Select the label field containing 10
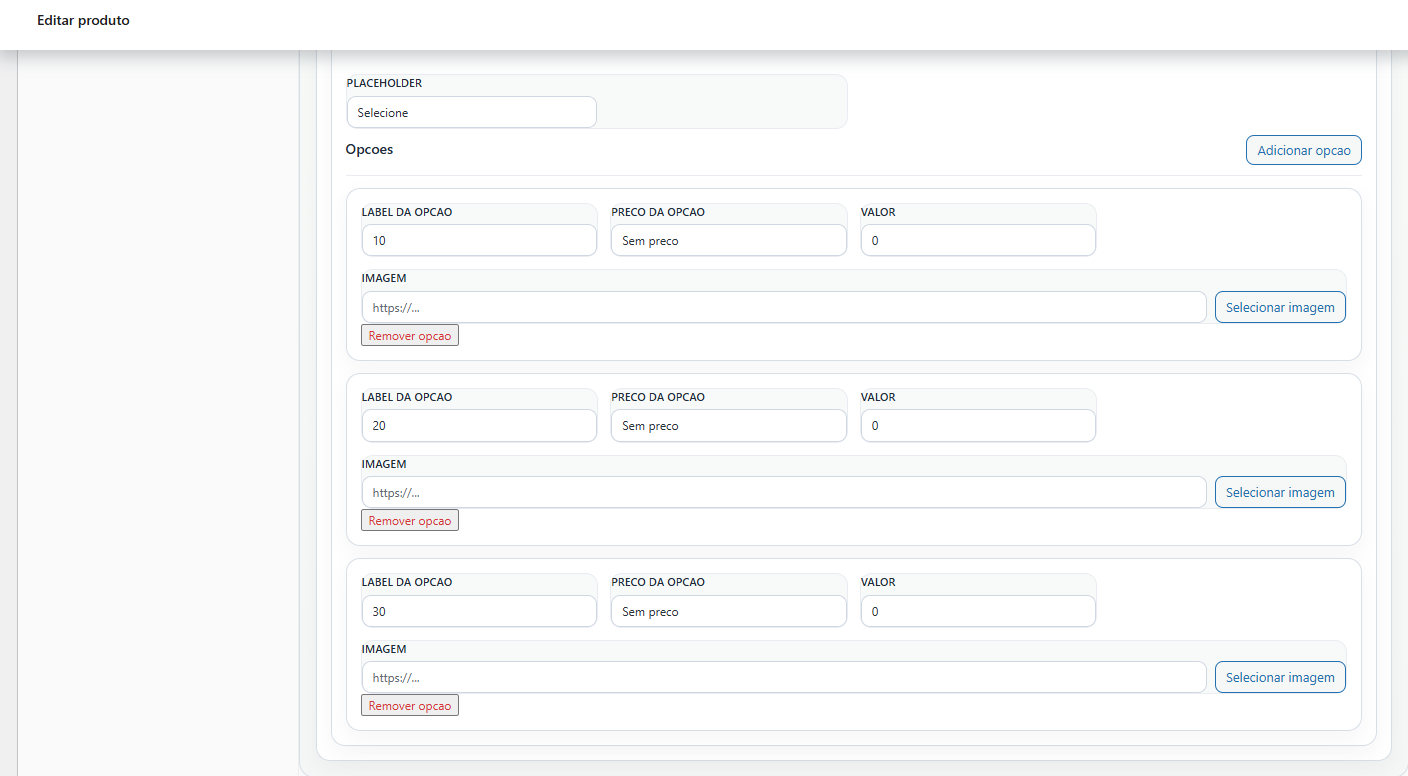This screenshot has height=776, width=1408. [x=478, y=240]
